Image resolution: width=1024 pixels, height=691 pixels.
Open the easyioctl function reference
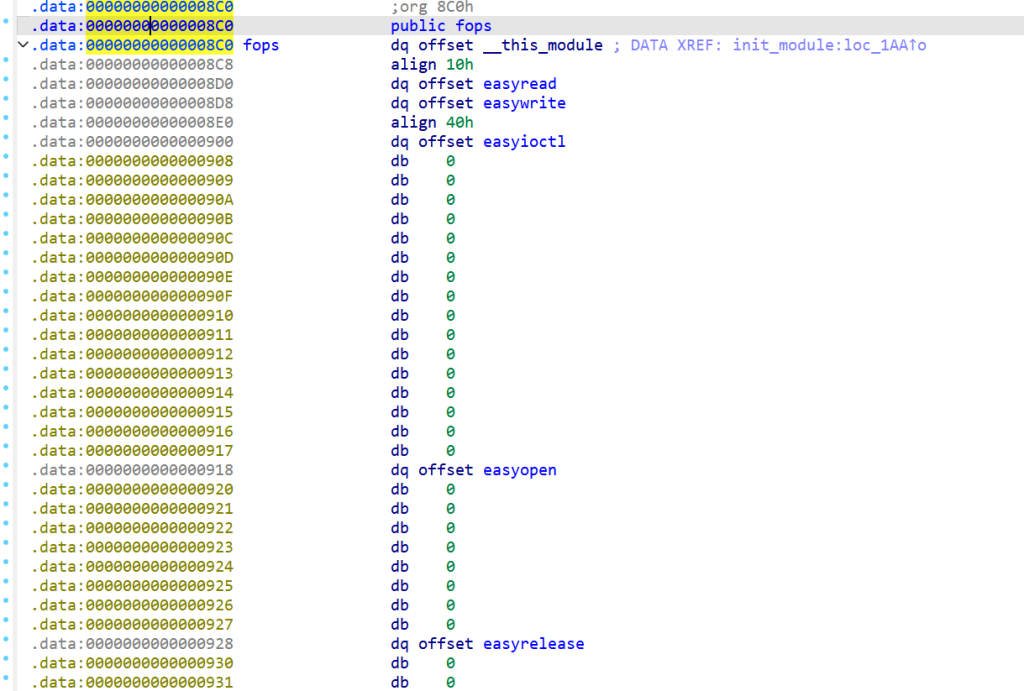pos(524,142)
